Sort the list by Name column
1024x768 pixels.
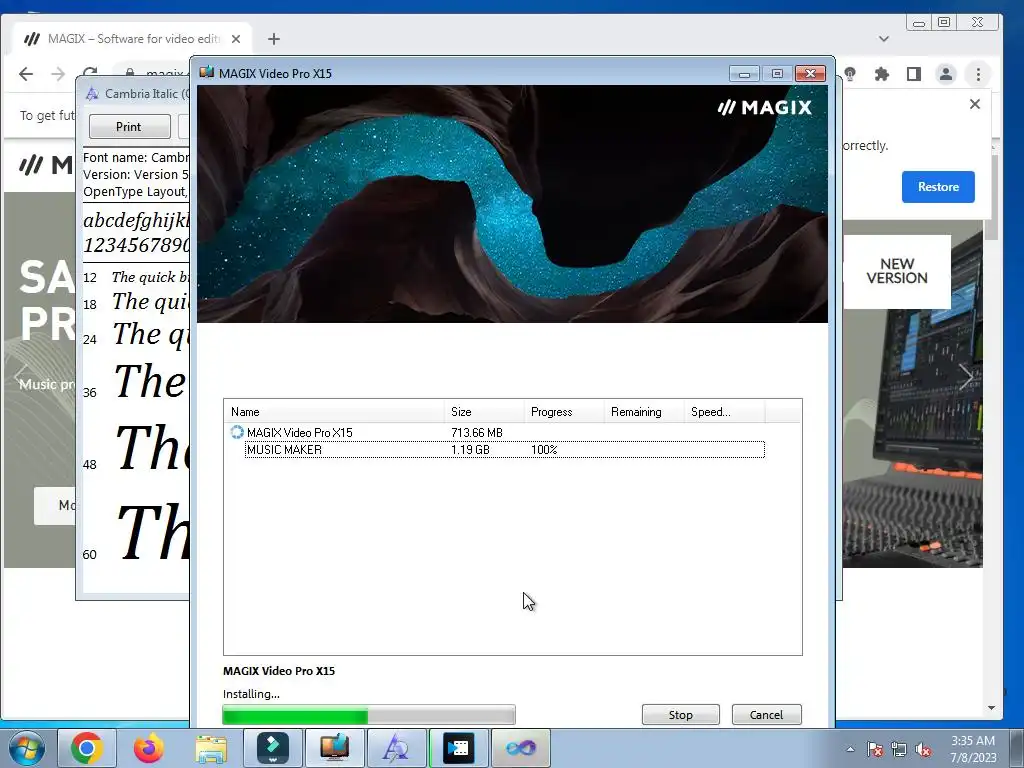334,411
